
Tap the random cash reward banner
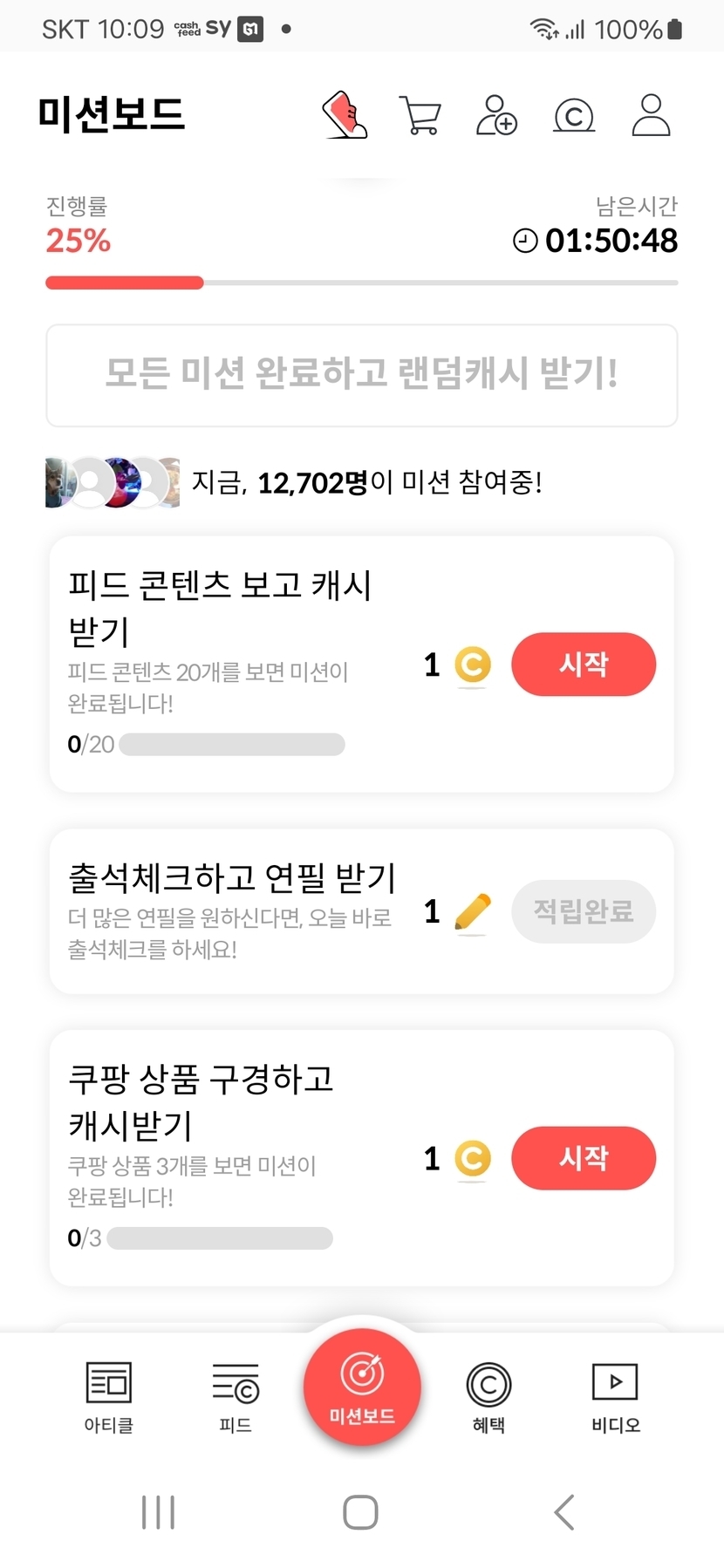pyautogui.click(x=362, y=375)
